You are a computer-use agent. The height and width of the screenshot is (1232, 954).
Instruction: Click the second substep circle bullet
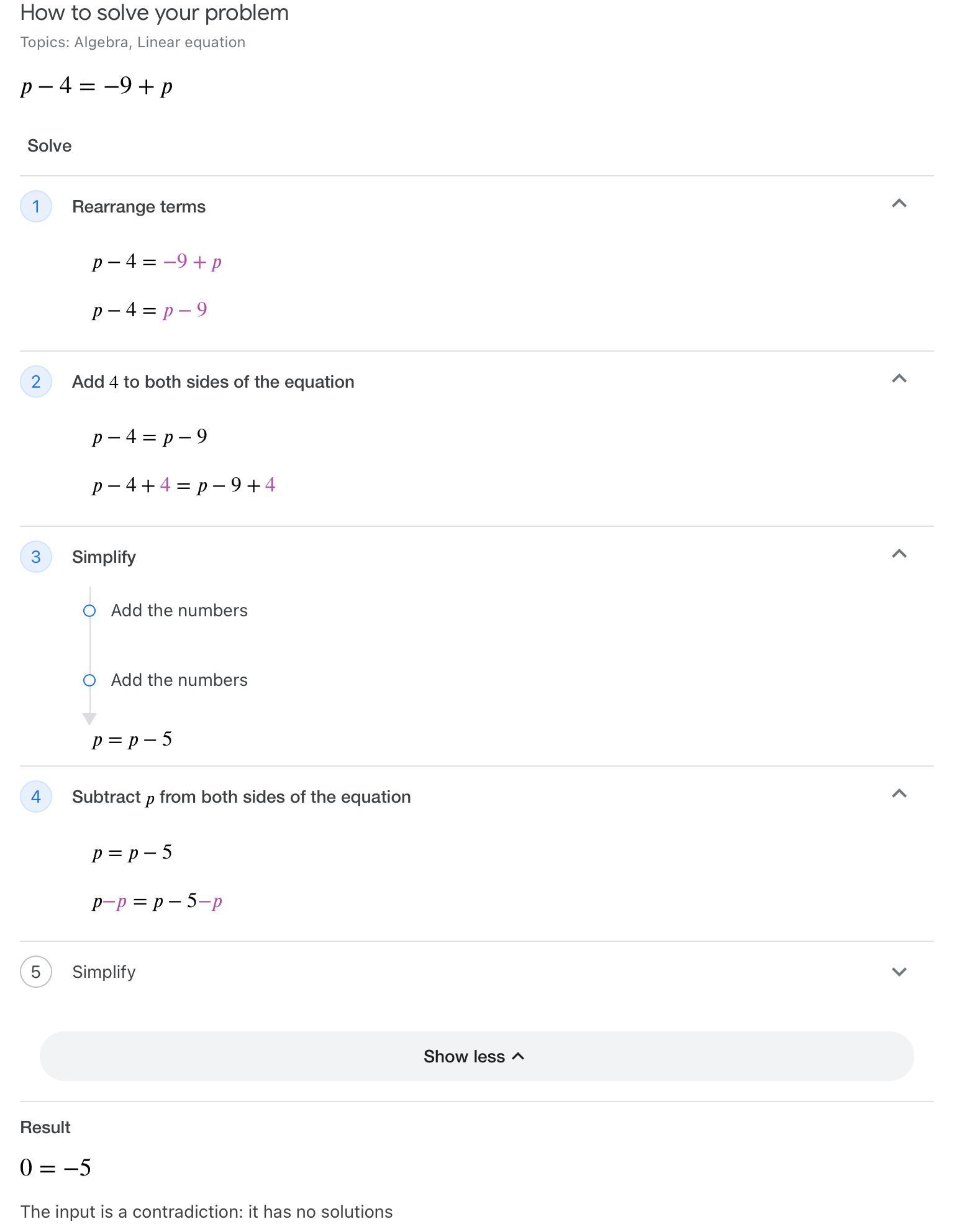[x=89, y=680]
